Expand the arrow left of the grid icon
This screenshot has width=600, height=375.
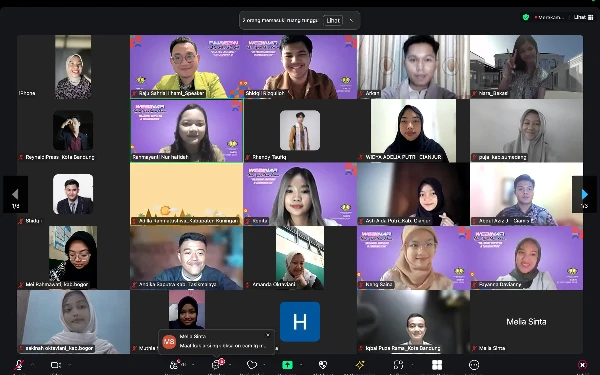(x=412, y=365)
